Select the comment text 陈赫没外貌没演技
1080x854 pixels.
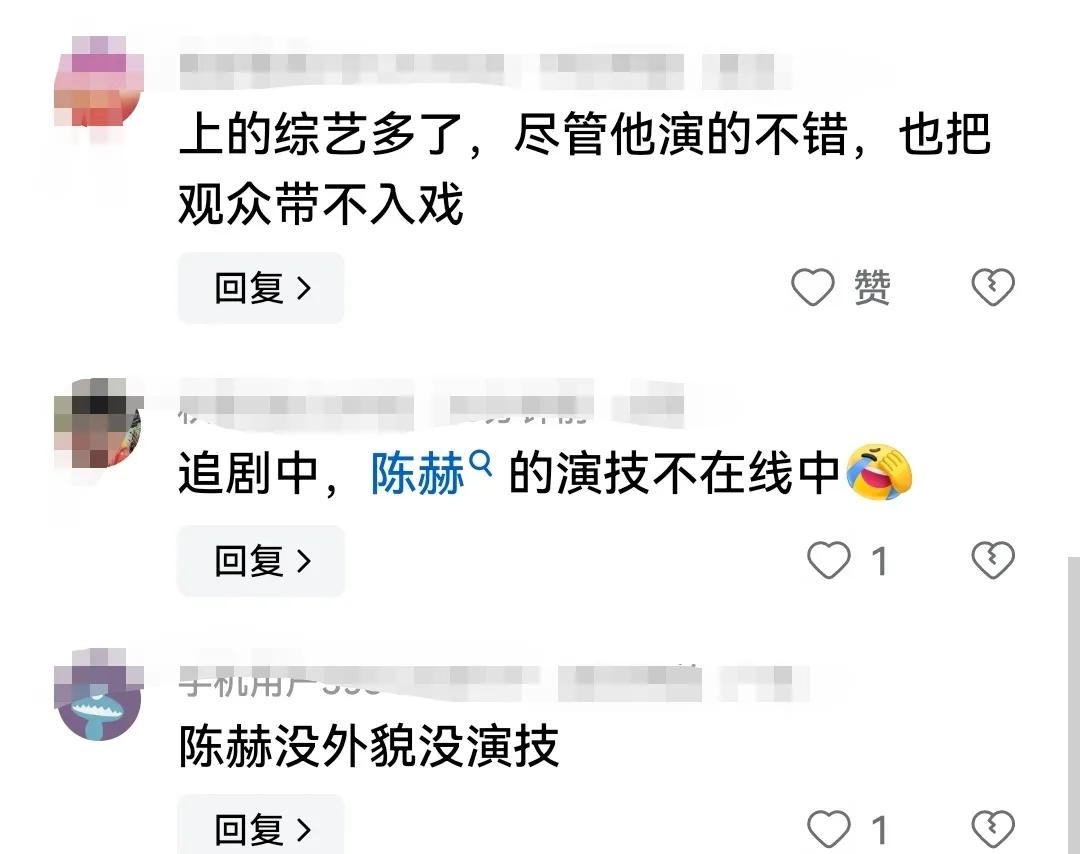368,746
